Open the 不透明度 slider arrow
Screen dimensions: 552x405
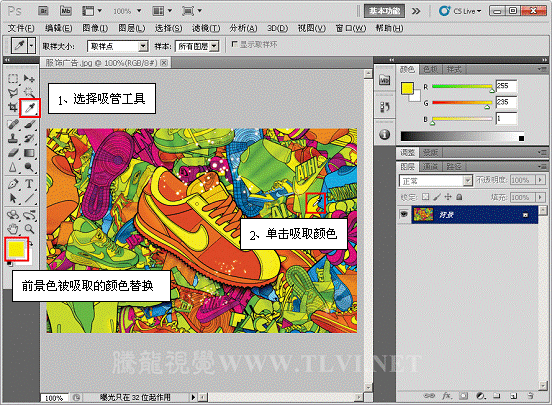pos(540,180)
